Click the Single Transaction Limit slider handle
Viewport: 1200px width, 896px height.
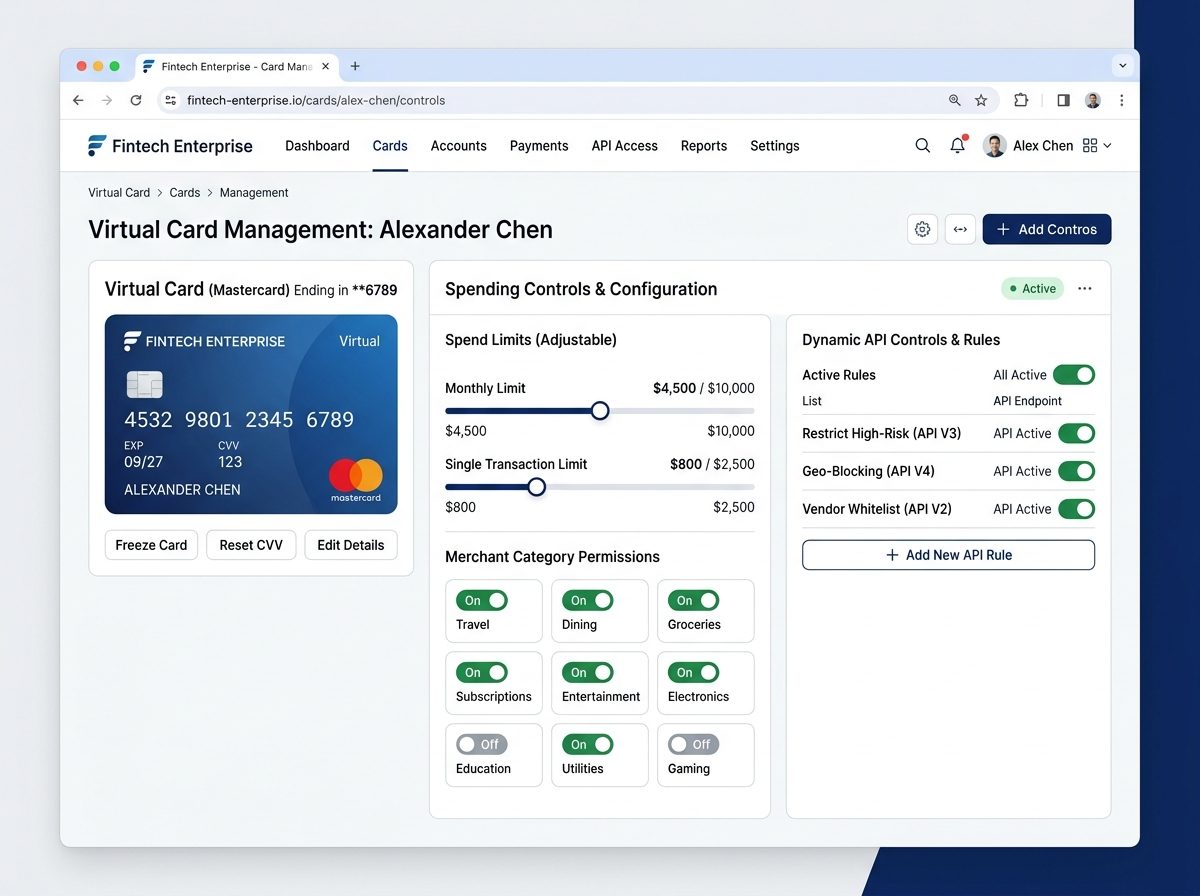pos(537,487)
